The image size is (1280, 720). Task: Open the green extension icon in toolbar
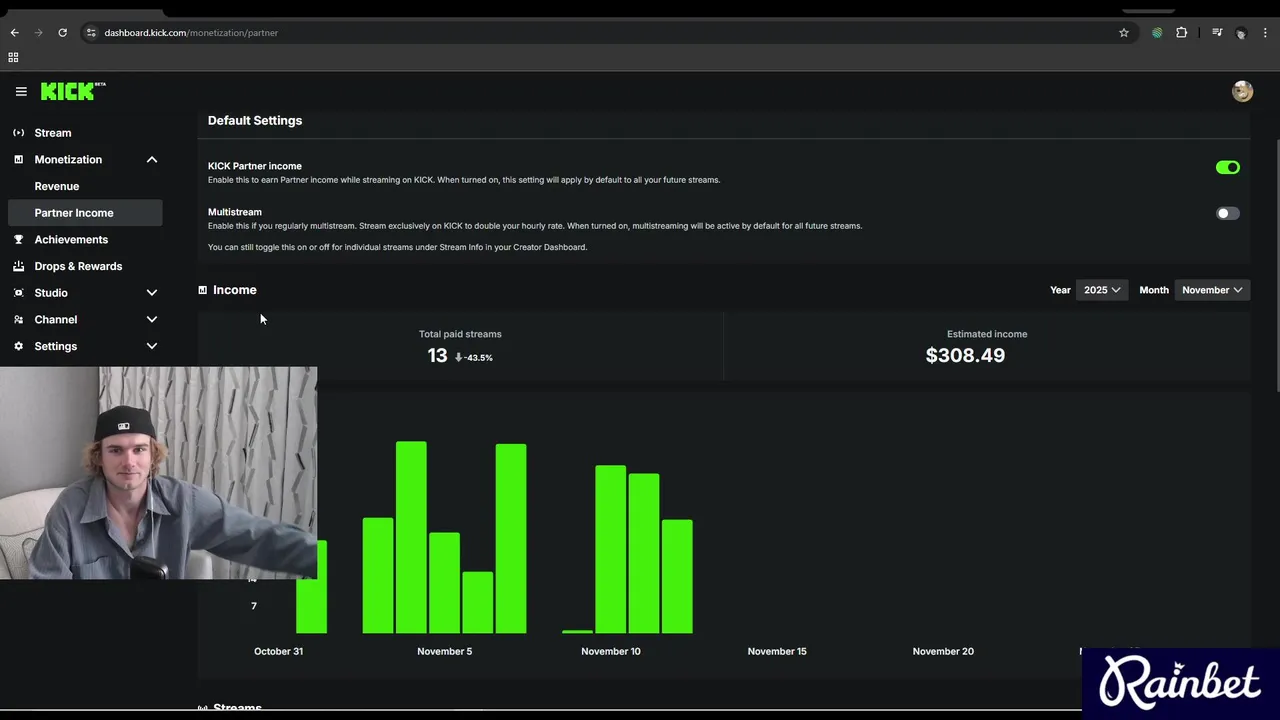tap(1157, 33)
